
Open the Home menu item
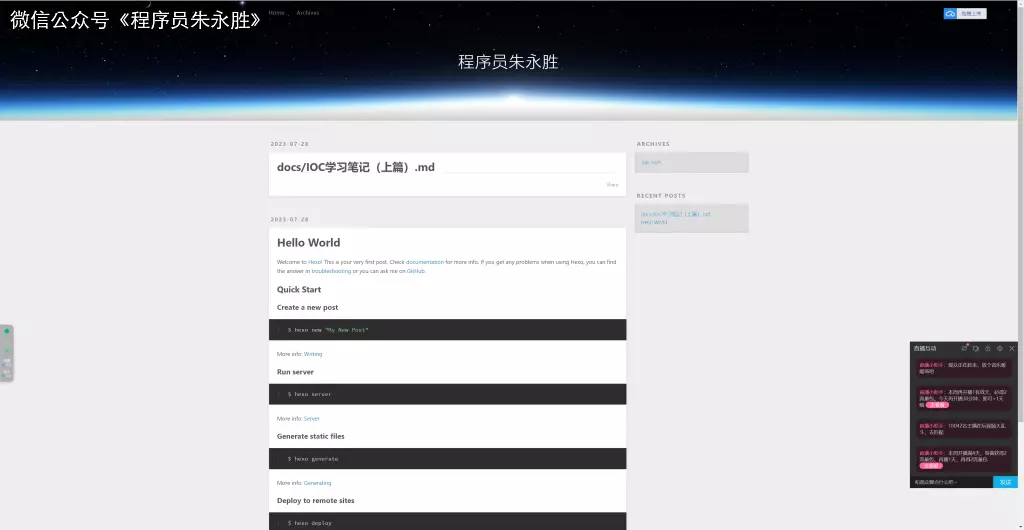click(276, 13)
